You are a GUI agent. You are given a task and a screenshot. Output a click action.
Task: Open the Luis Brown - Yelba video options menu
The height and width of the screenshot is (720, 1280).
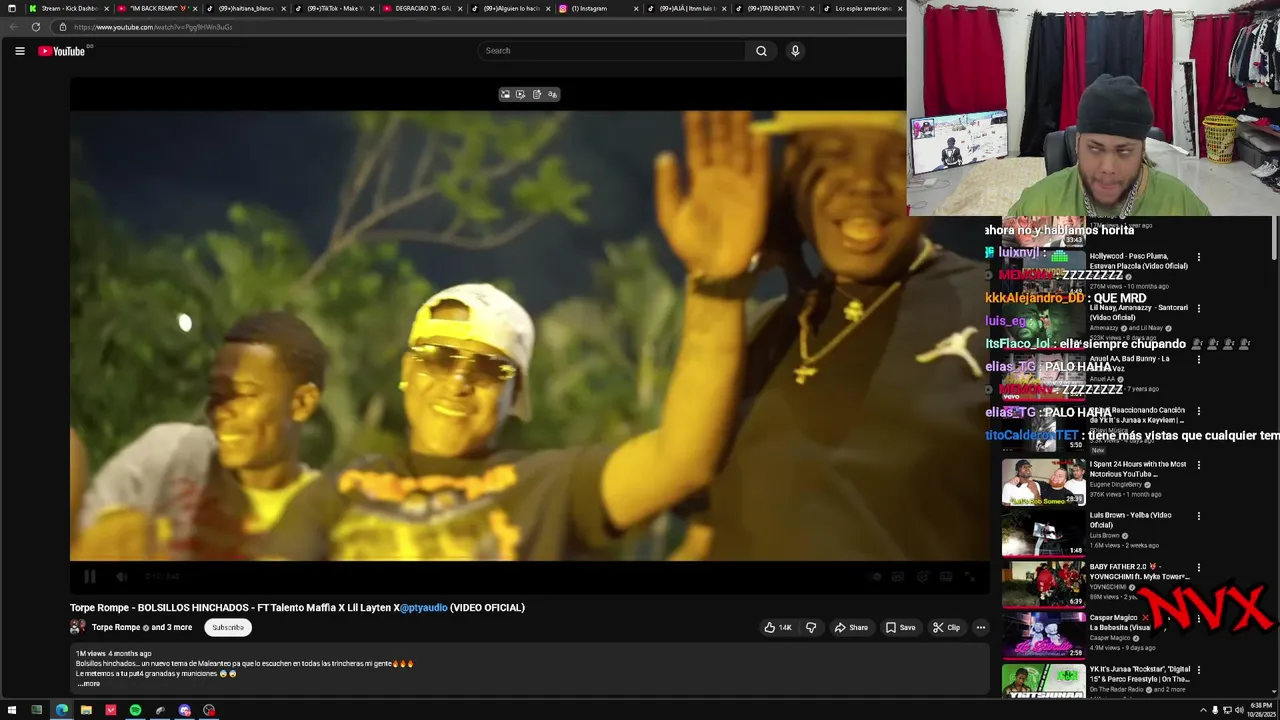click(1198, 516)
